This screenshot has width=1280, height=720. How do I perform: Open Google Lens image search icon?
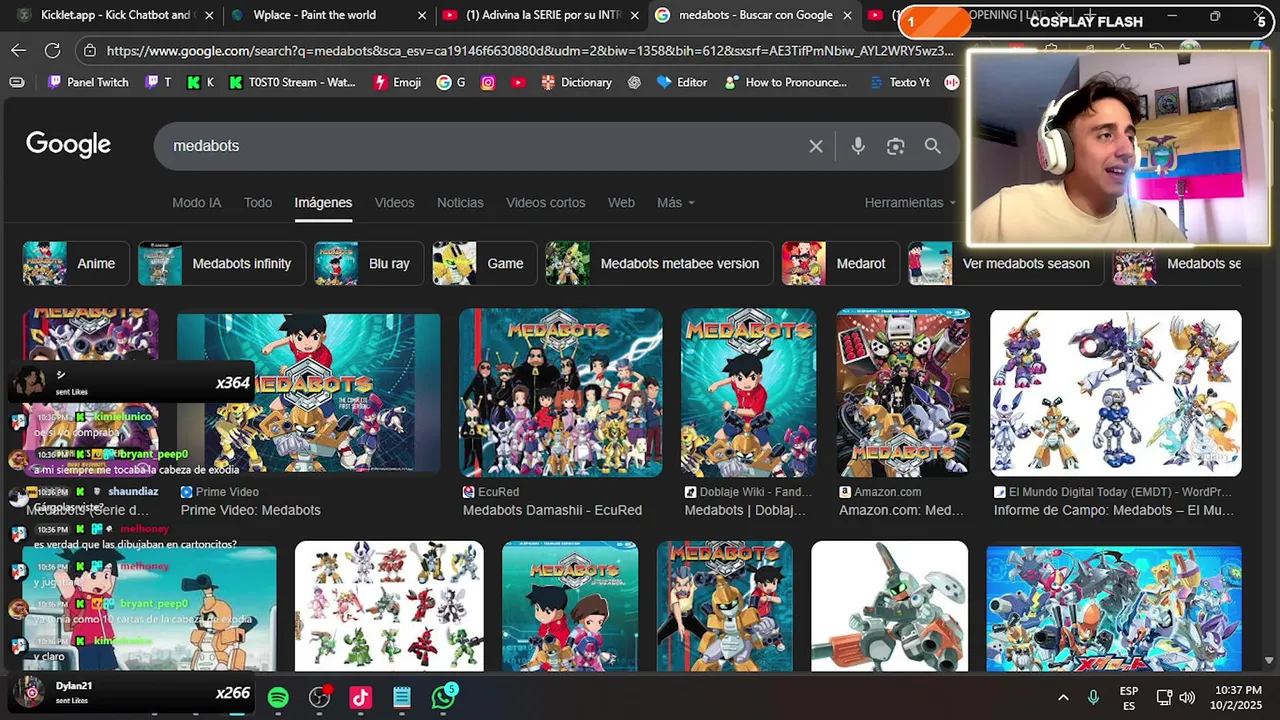895,146
